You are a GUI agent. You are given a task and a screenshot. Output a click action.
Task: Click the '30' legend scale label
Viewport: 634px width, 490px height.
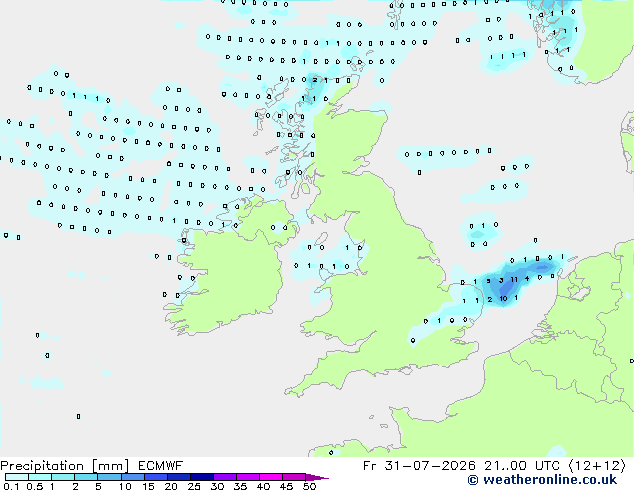pyautogui.click(x=217, y=486)
